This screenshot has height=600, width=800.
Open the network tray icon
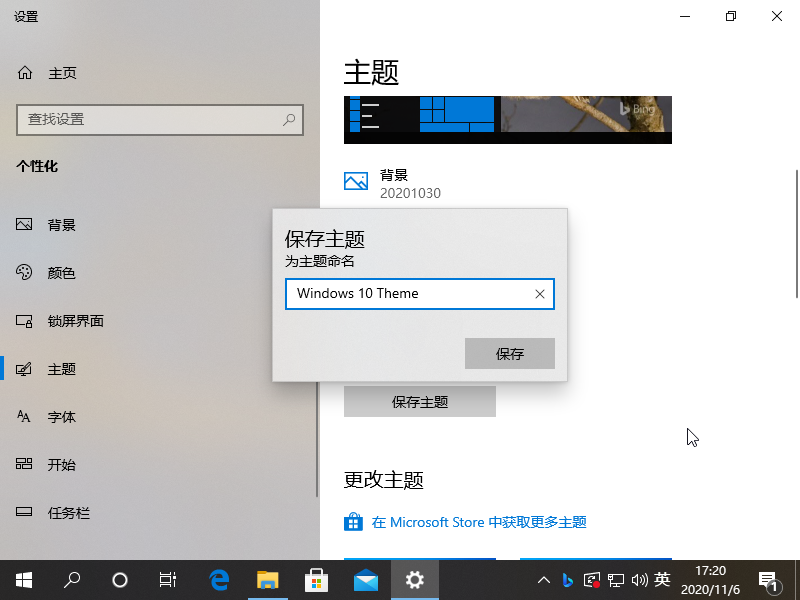click(616, 580)
